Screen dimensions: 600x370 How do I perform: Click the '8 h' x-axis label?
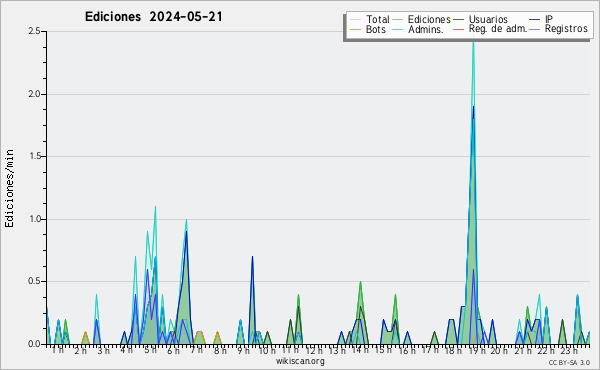pyautogui.click(x=220, y=350)
